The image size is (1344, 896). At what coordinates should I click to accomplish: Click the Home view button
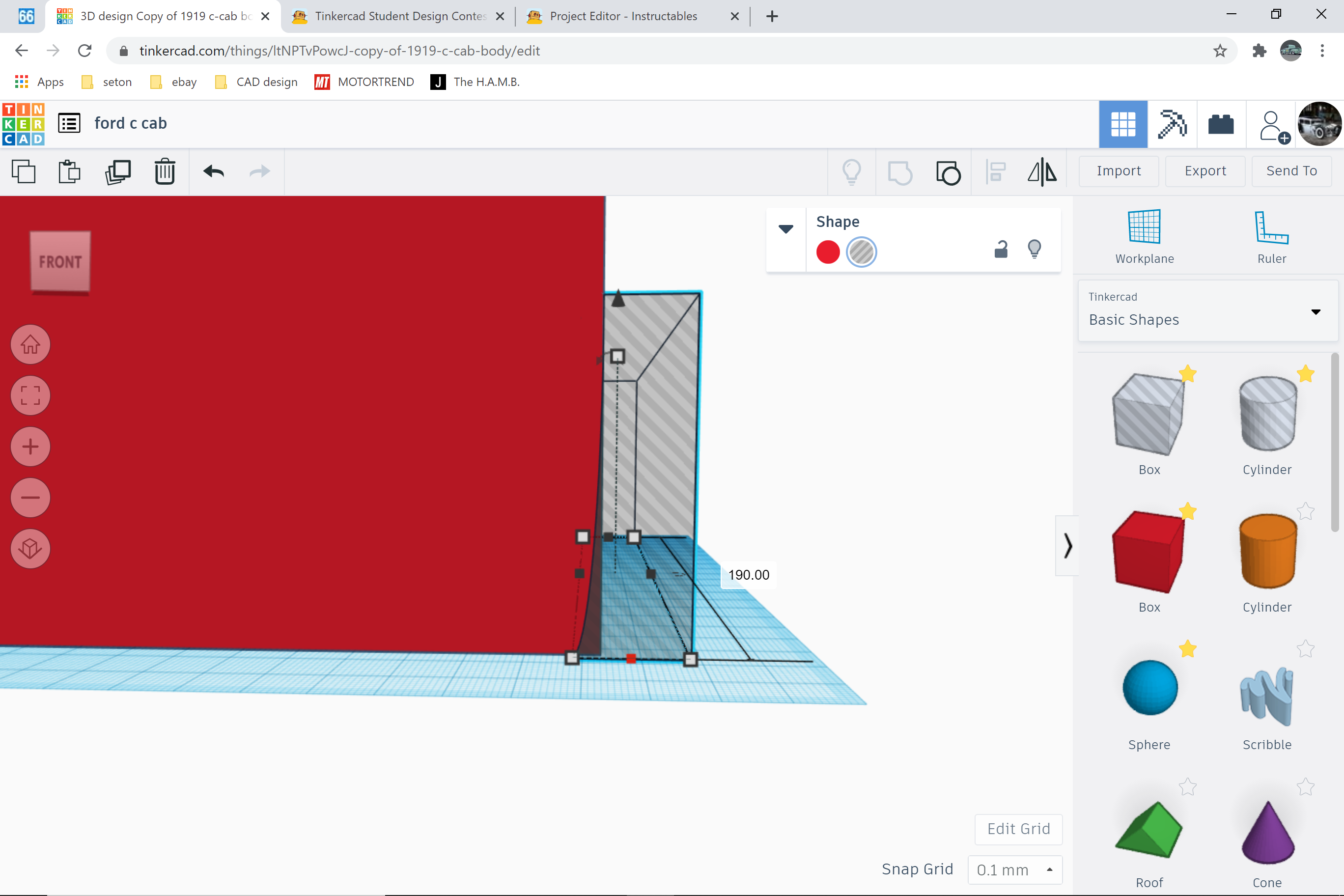click(30, 344)
